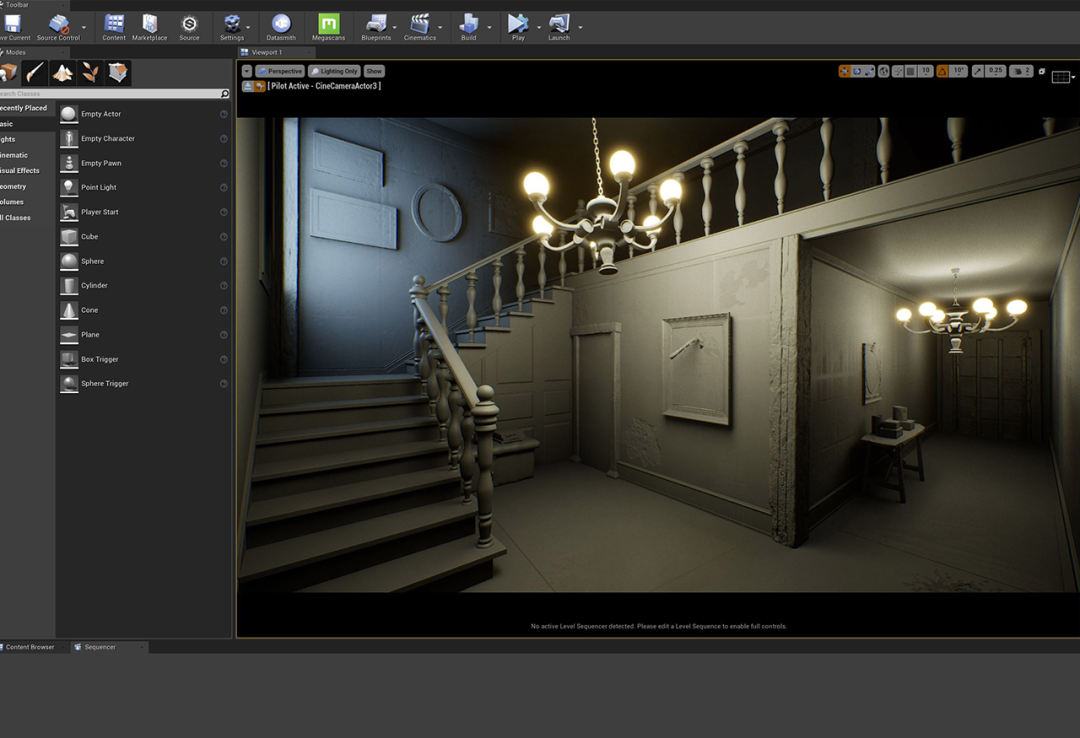Select Sphere Trigger in placement list
Screen dimensions: 1080x738
click(145, 384)
